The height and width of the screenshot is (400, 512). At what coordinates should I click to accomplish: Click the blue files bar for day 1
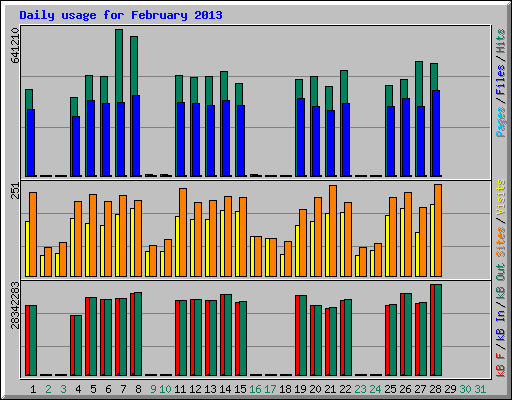point(31,143)
